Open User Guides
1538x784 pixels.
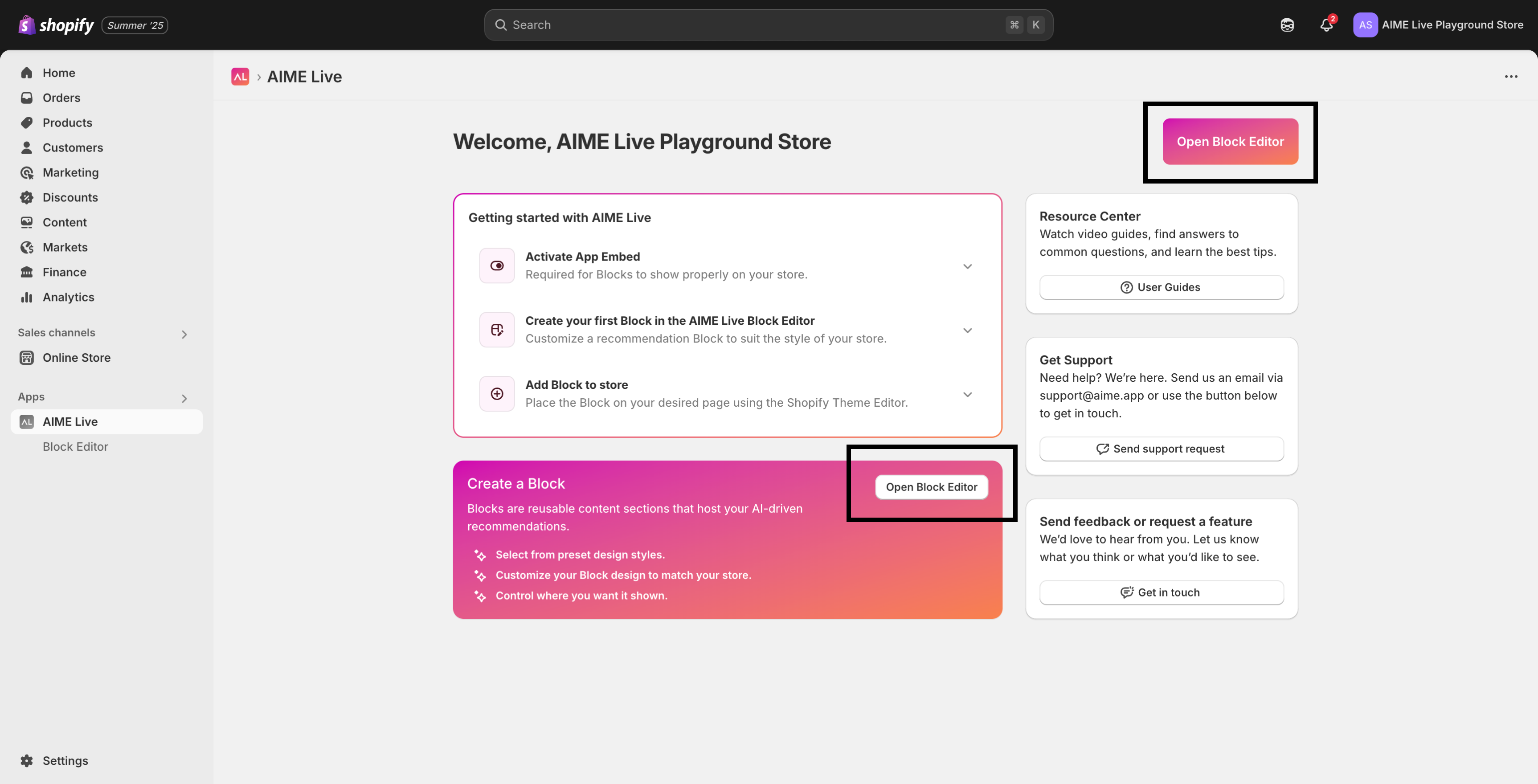[1161, 287]
